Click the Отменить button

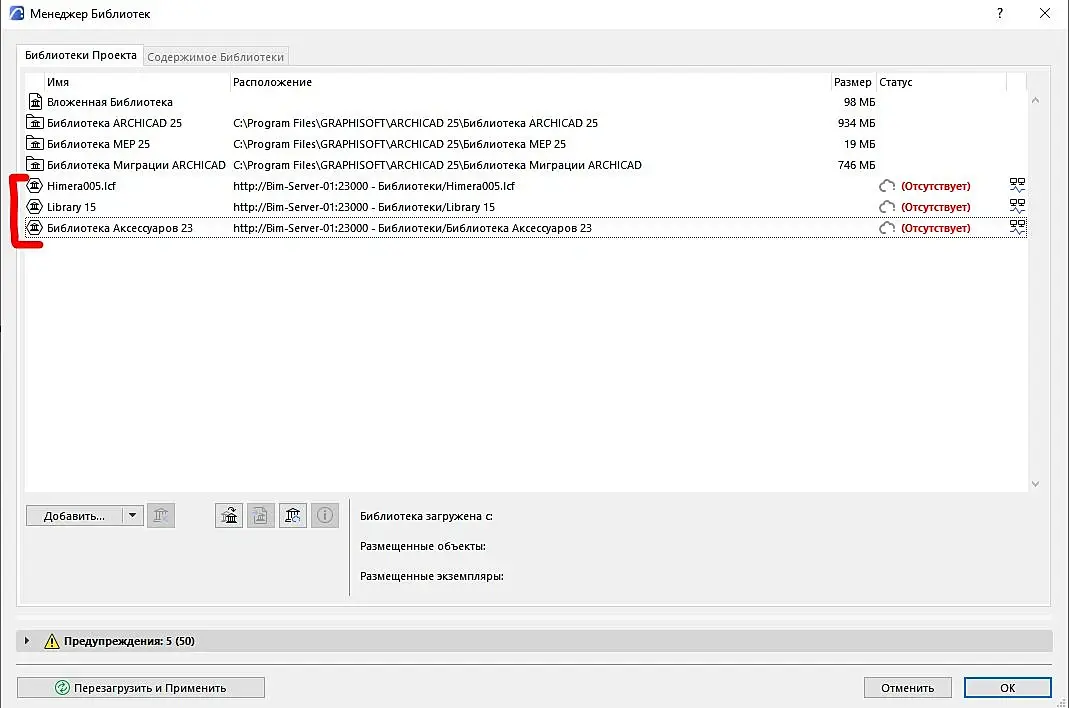pyautogui.click(x=907, y=688)
